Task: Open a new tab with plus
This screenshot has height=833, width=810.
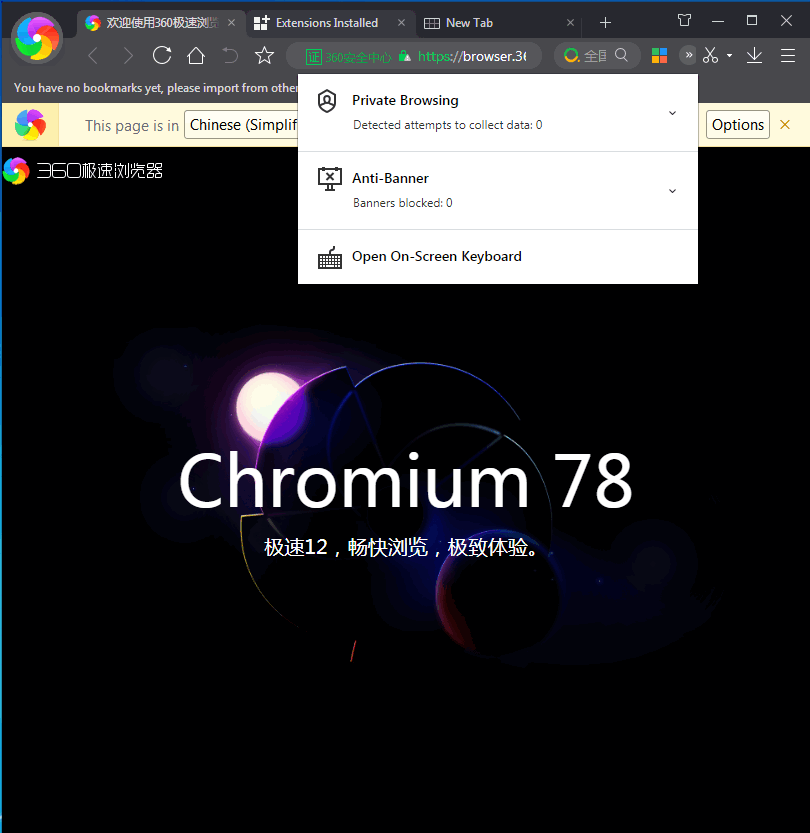Action: [x=605, y=23]
